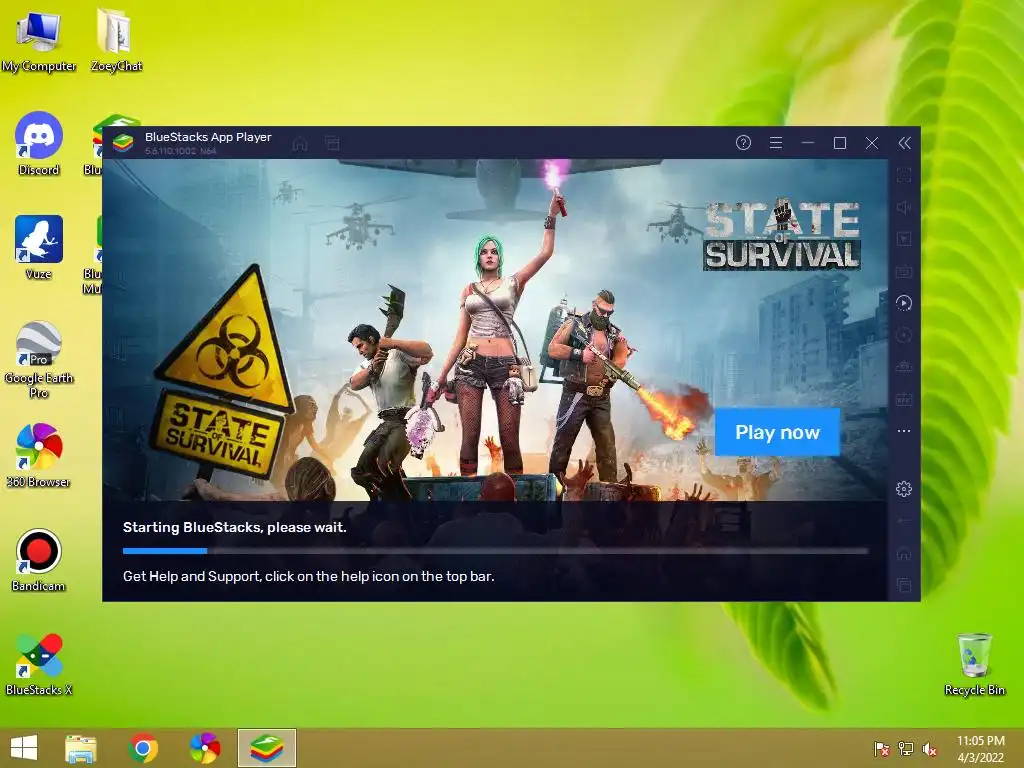Click the cursor lock icon in sidebar
The width and height of the screenshot is (1024, 768).
pos(904,239)
